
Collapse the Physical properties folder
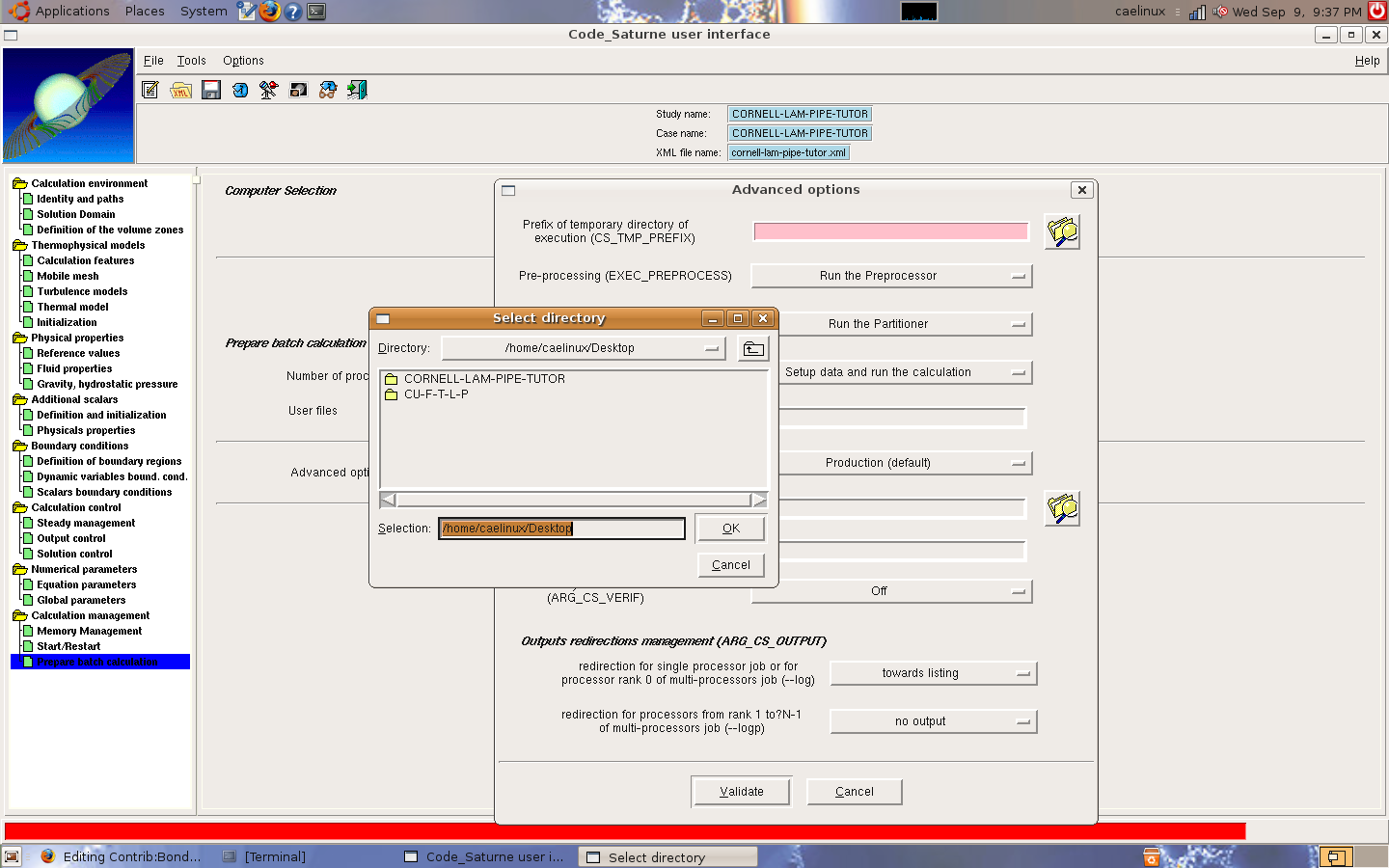pos(19,338)
